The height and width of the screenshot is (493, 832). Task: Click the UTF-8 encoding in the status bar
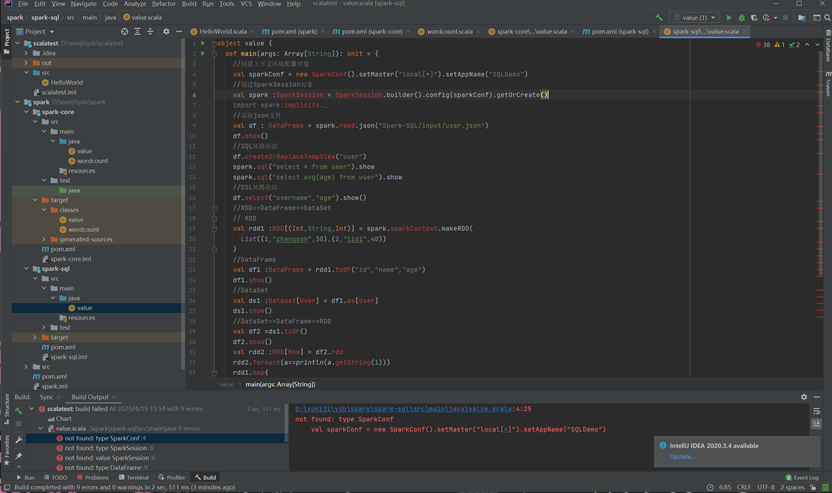tap(765, 487)
